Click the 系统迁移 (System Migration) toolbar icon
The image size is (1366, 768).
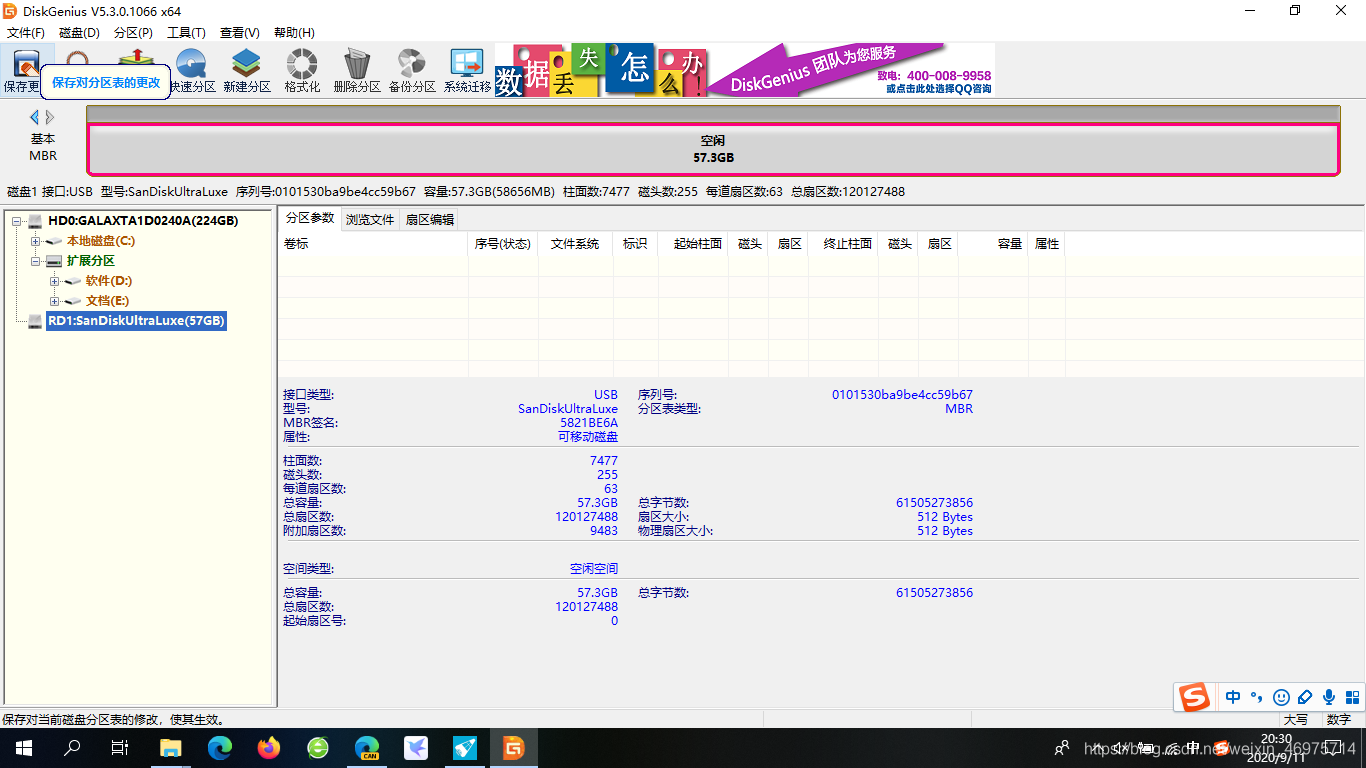point(467,71)
